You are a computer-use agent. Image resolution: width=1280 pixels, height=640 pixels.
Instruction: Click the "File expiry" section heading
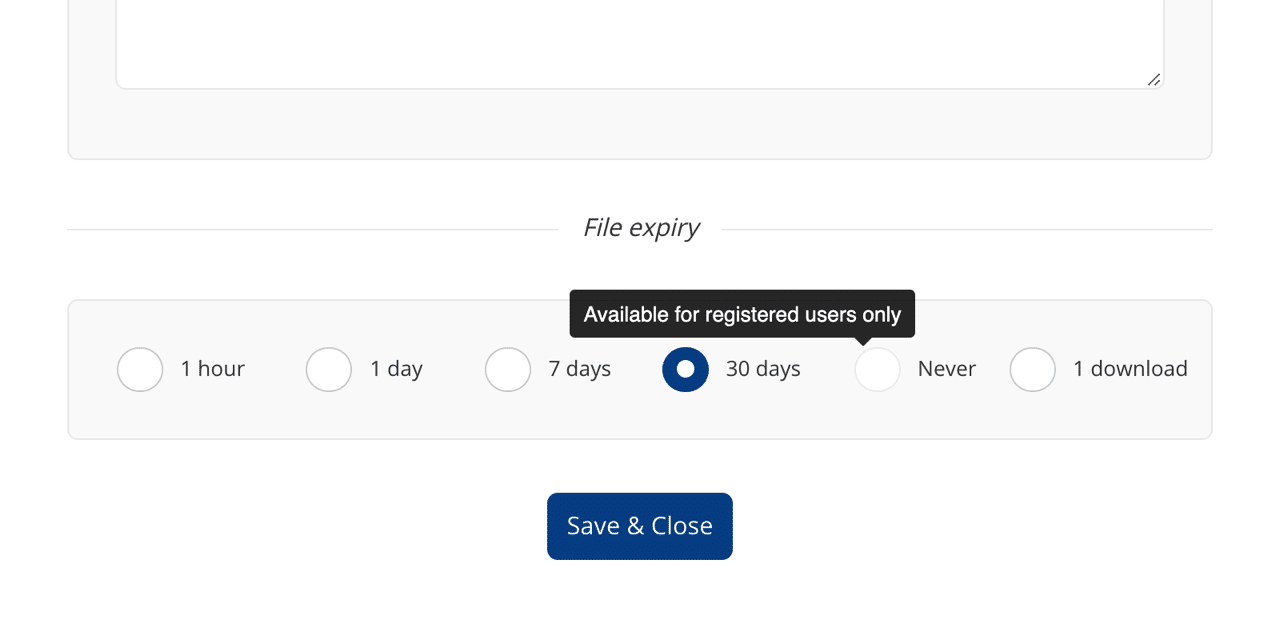pyautogui.click(x=641, y=227)
